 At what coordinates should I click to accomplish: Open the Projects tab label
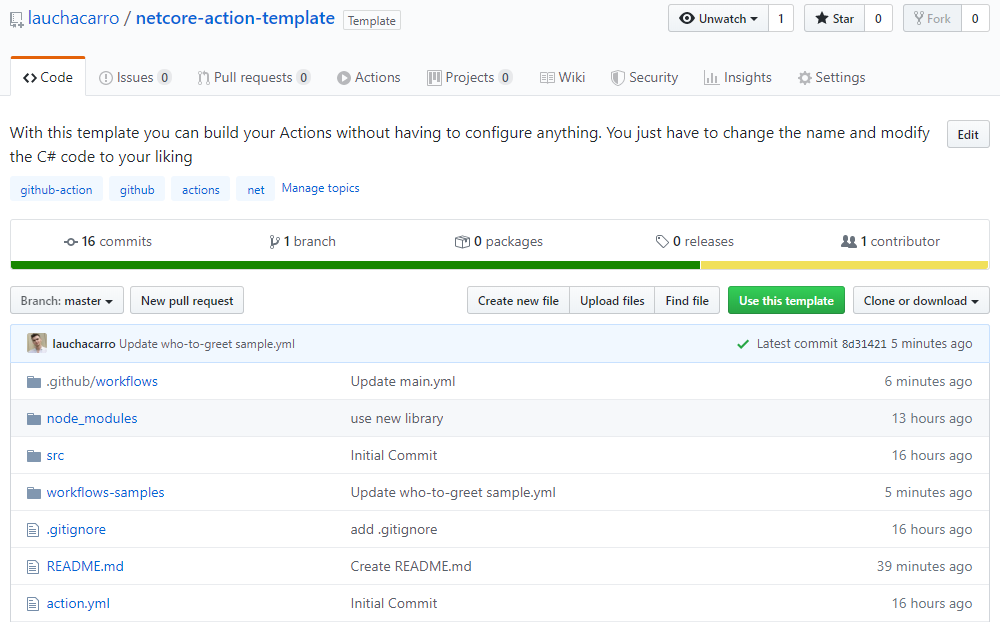[470, 77]
